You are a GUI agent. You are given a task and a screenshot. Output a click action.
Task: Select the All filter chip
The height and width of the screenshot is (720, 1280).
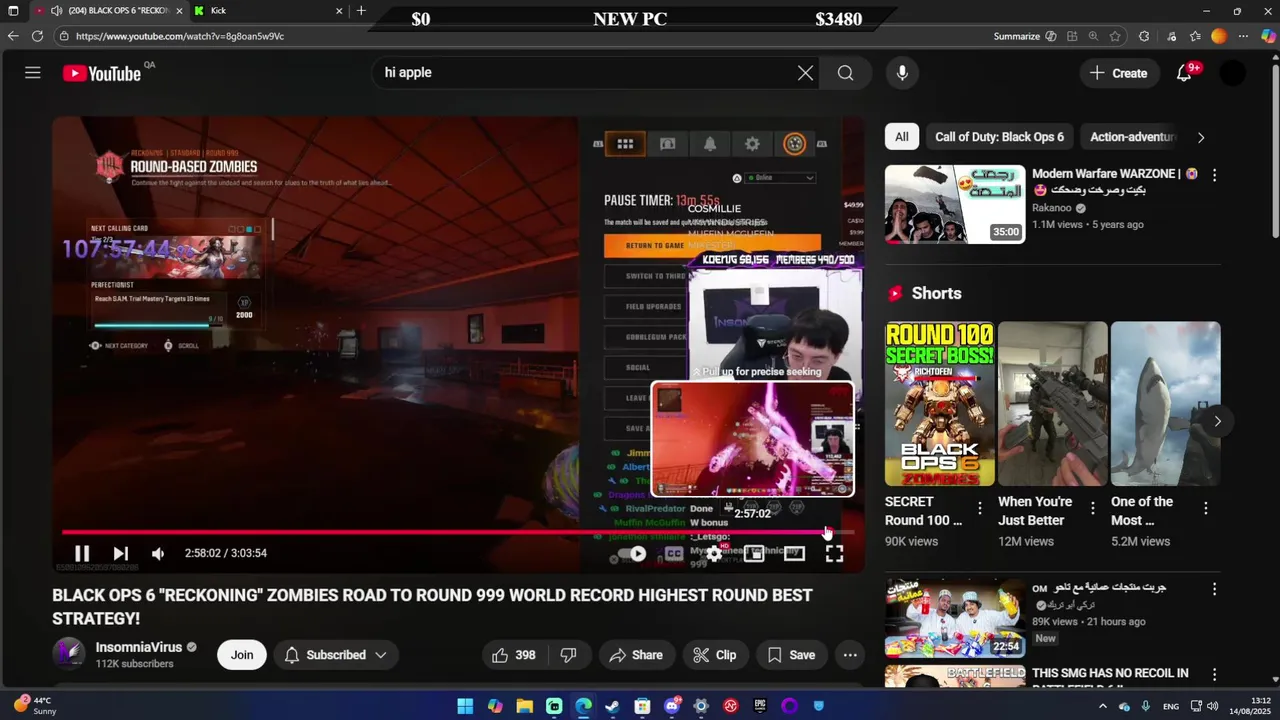(x=902, y=137)
